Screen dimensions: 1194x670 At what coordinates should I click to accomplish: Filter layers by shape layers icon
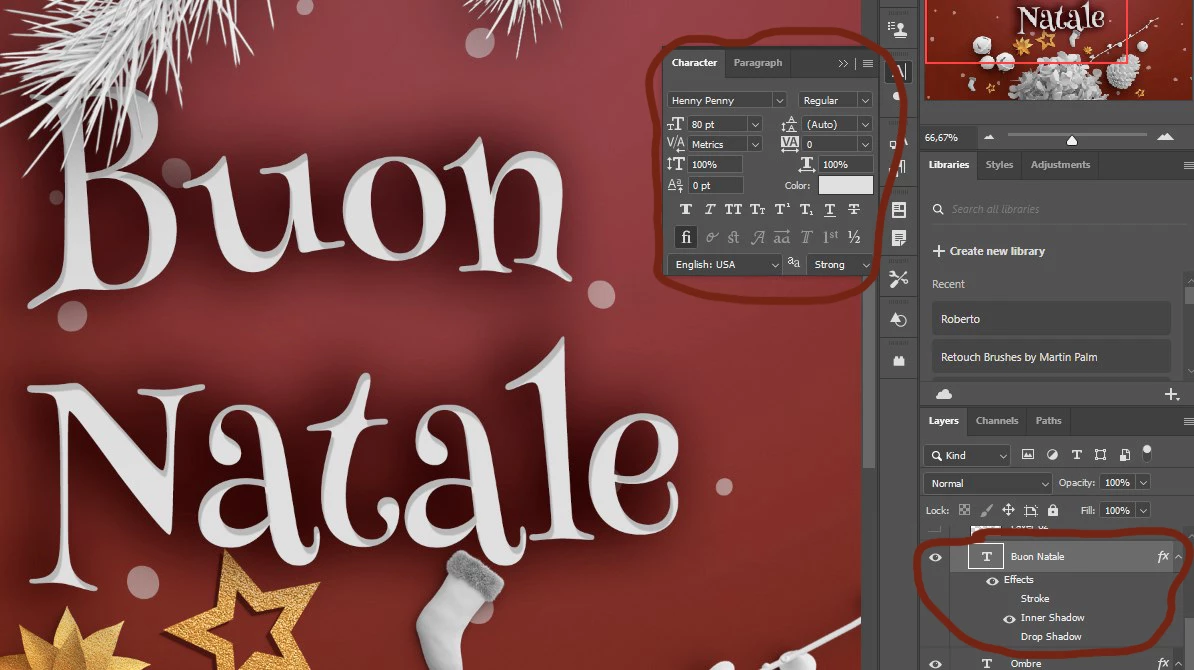(1100, 455)
